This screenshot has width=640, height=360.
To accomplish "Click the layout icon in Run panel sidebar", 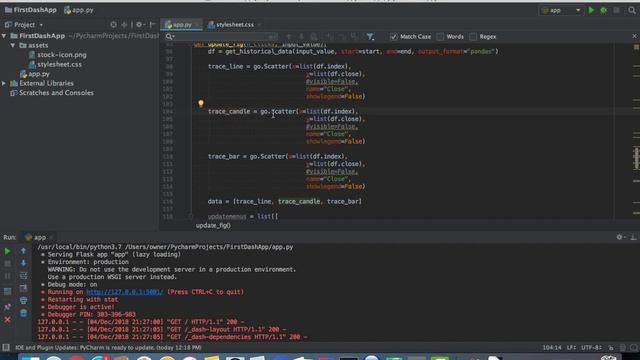I will [7, 291].
